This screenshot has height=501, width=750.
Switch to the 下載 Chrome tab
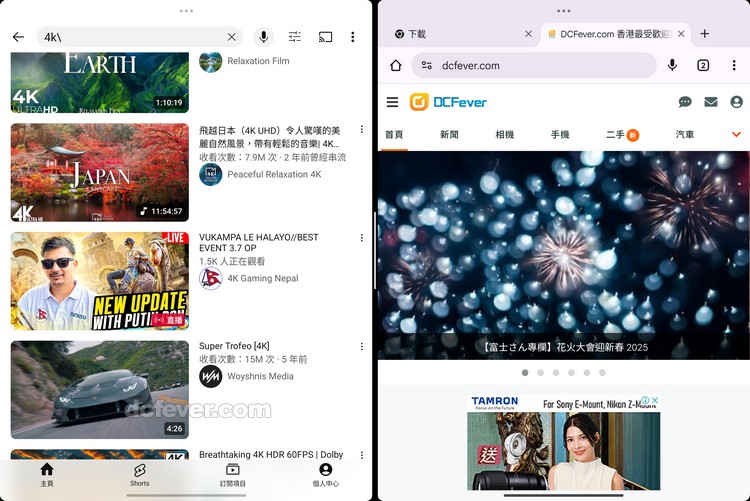pos(457,34)
